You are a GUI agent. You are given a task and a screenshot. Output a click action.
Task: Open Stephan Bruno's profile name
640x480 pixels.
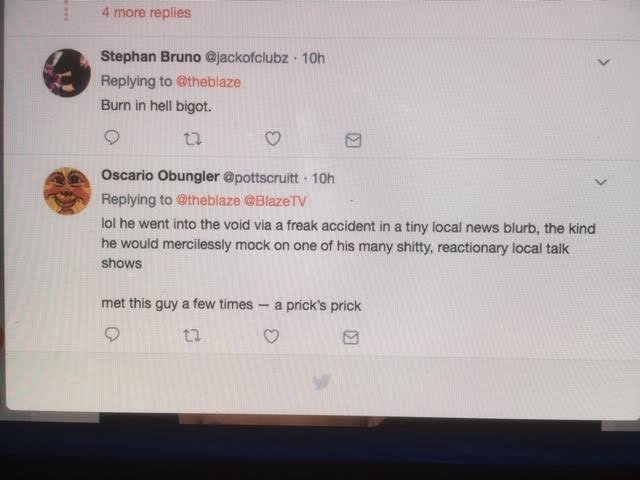pyautogui.click(x=151, y=57)
